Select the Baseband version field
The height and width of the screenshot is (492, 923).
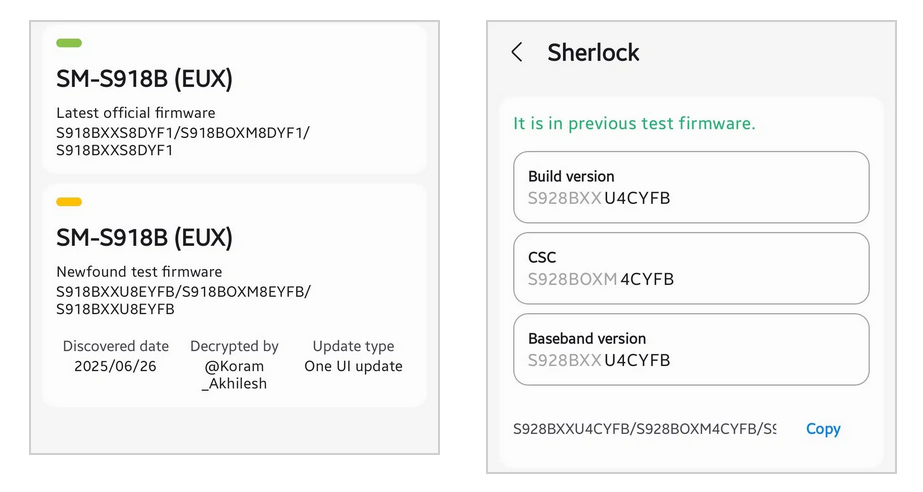[691, 349]
